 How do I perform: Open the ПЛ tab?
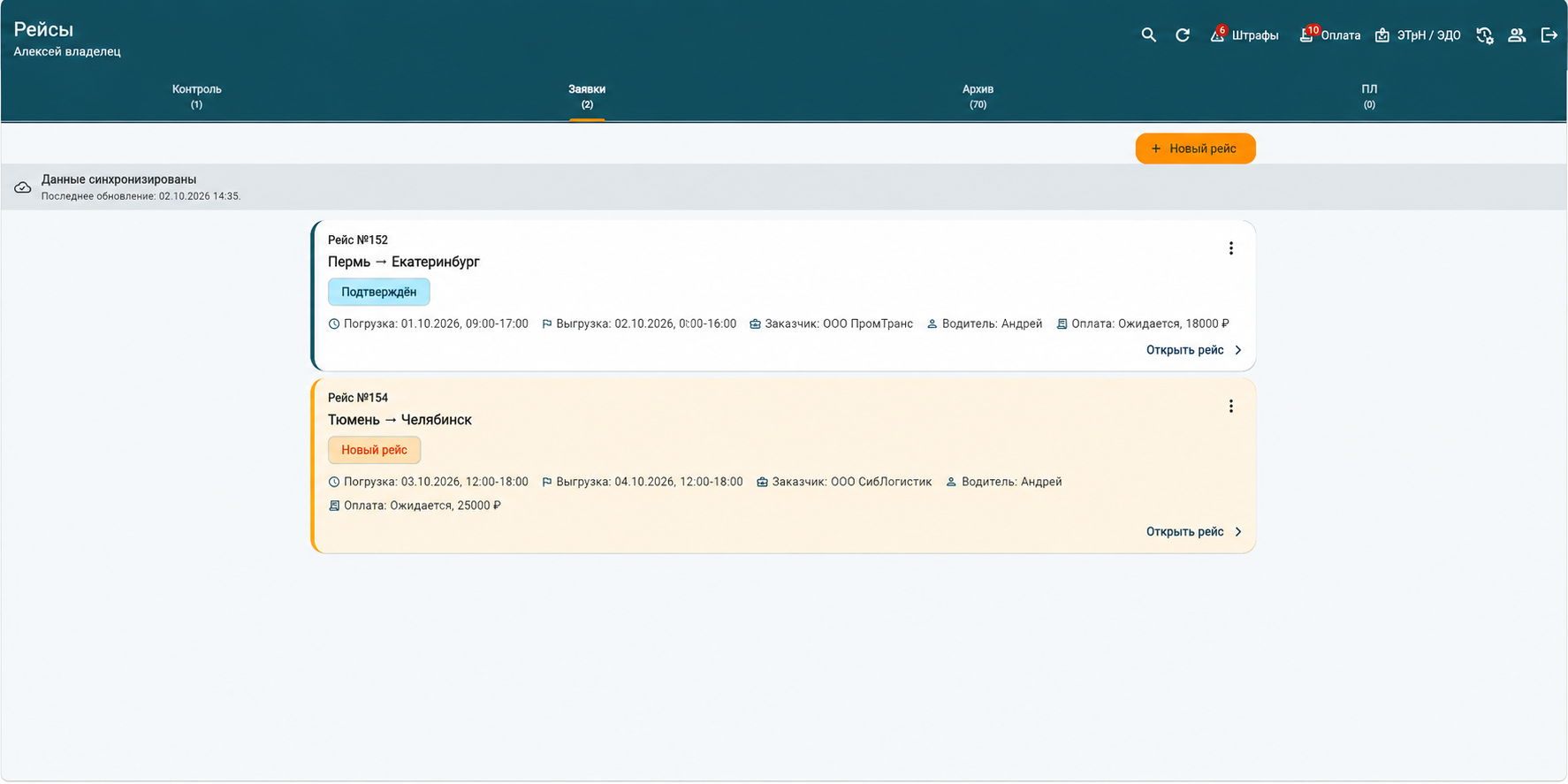tap(1369, 96)
